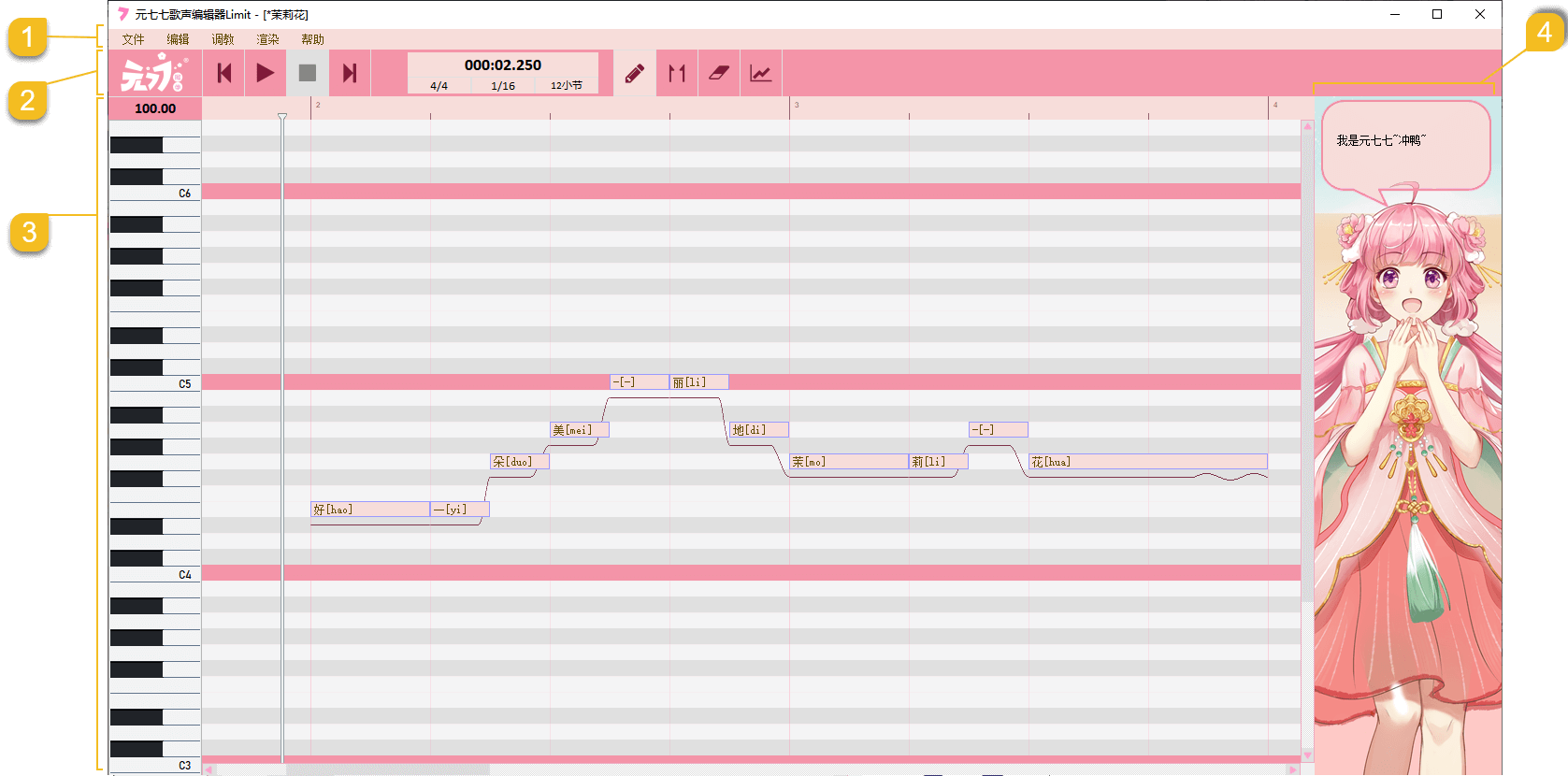Viewport: 1568px width, 776px height.
Task: Click the C5 piano key
Action: [155, 383]
